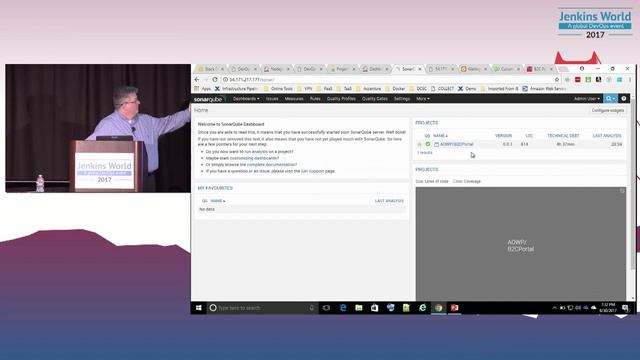Click the SonarQube logo
640x360 pixels.
[208, 99]
